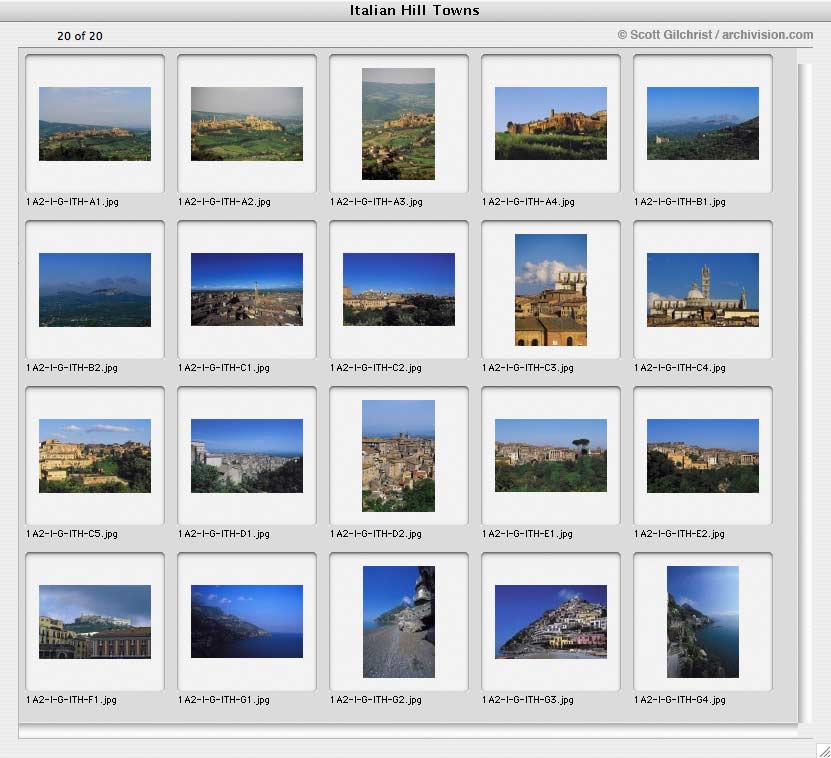Click the Italian Hill Towns window title
This screenshot has width=831, height=758.
414,10
